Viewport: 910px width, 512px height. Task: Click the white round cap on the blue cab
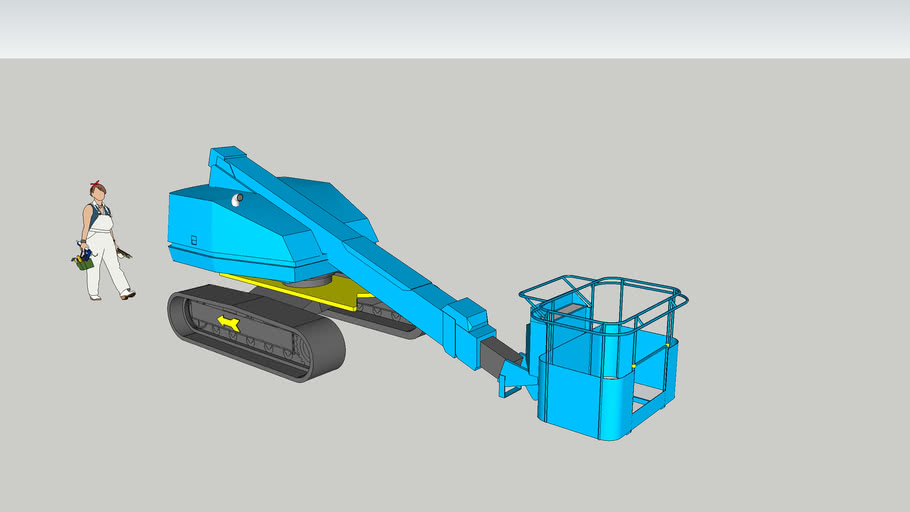click(x=237, y=199)
